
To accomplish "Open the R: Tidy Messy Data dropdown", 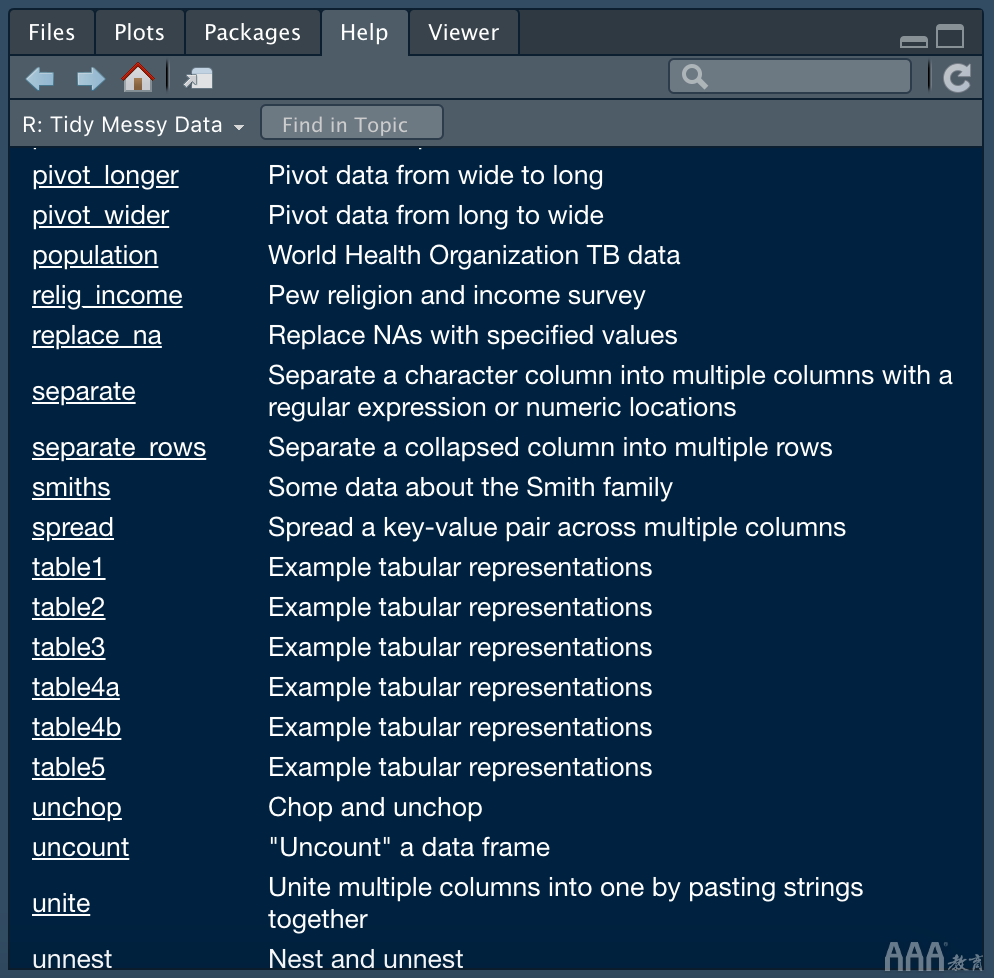I will [133, 125].
